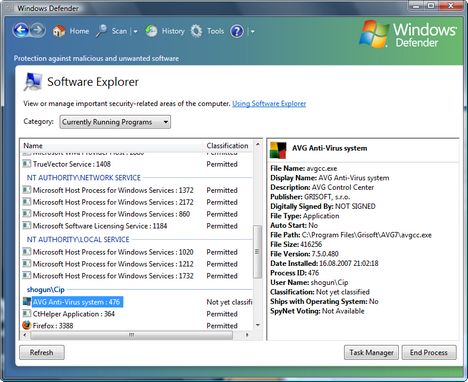This screenshot has width=468, height=382.
Task: Click the icon beside TrueVector Service : 1408
Action: click(26, 164)
